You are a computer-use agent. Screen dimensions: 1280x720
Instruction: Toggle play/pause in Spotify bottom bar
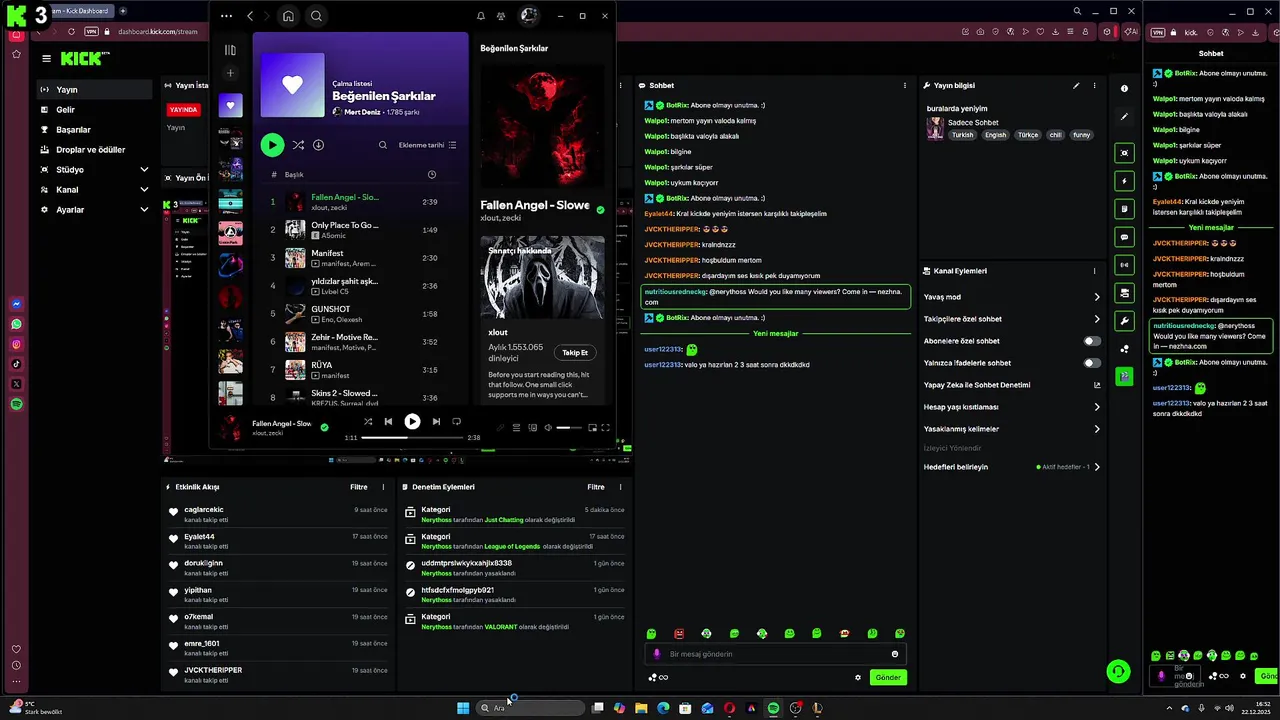[x=412, y=422]
